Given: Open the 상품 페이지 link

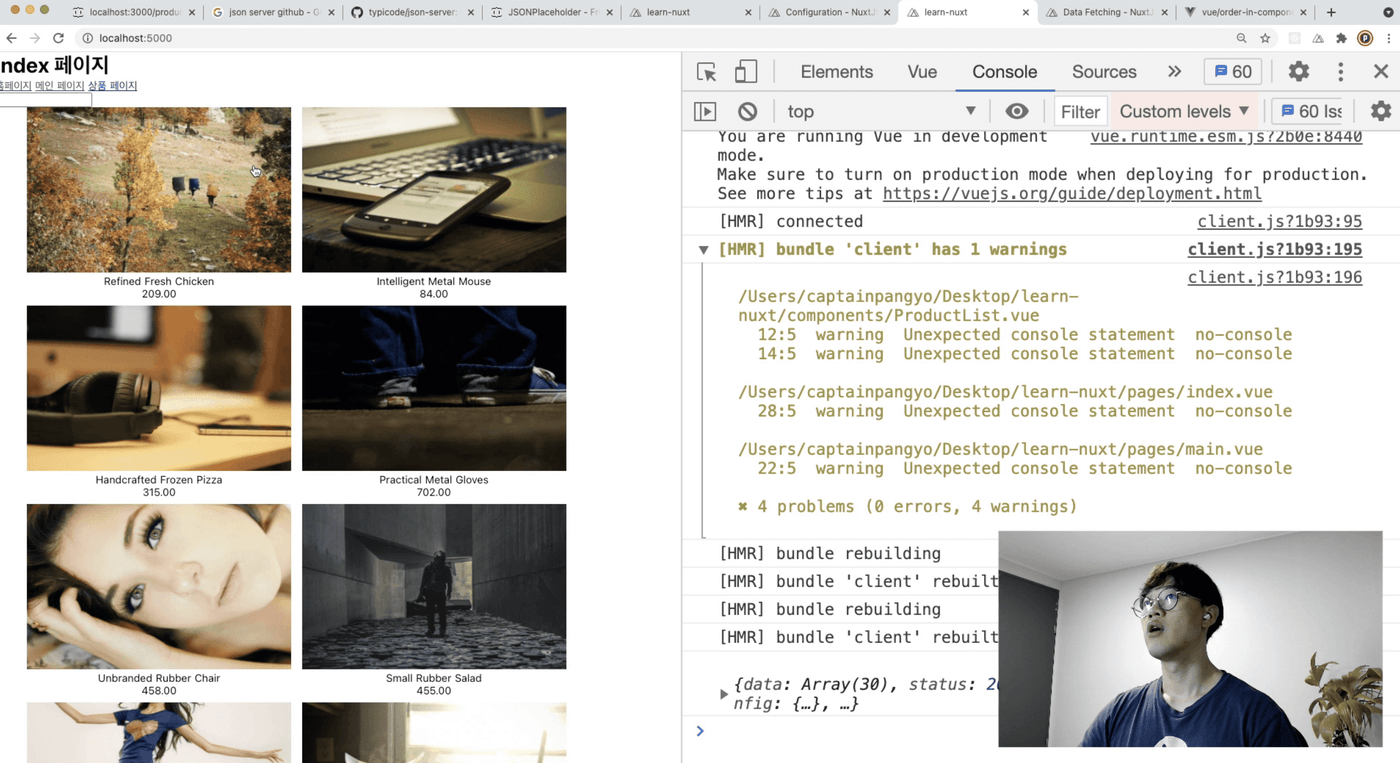Looking at the screenshot, I should pos(112,86).
